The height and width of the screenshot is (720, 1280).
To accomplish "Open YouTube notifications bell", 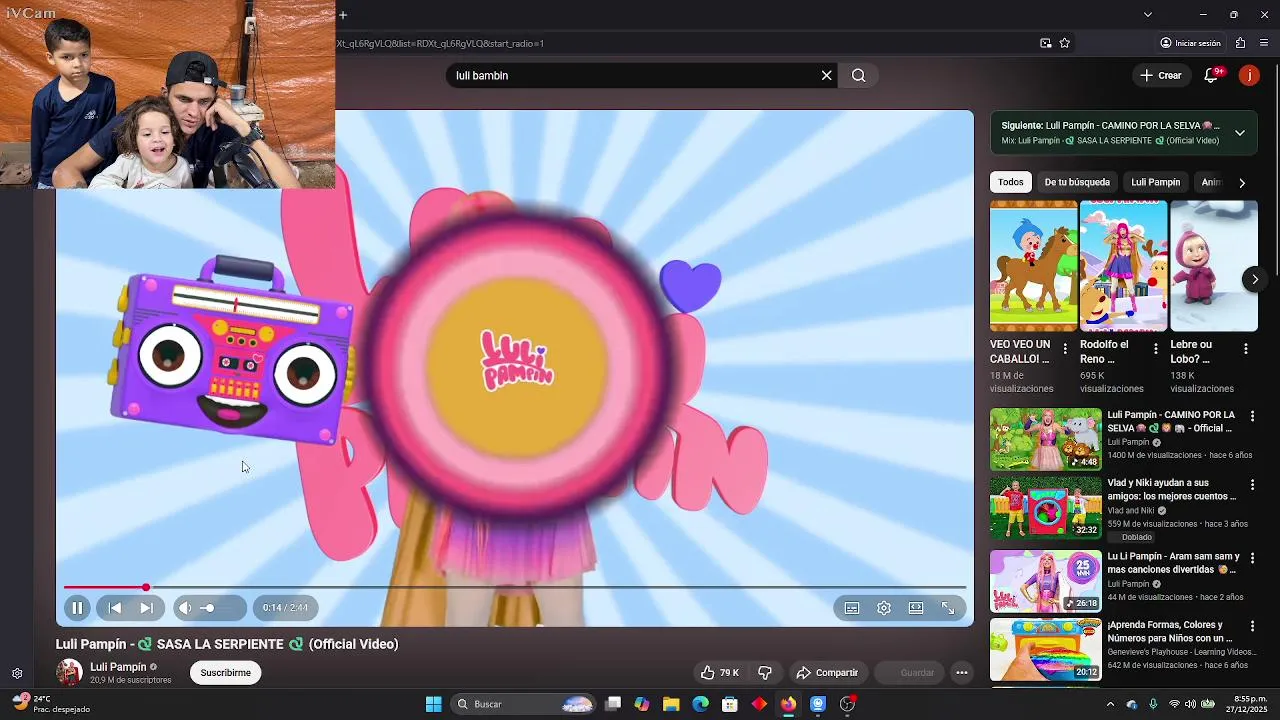I will [1211, 75].
